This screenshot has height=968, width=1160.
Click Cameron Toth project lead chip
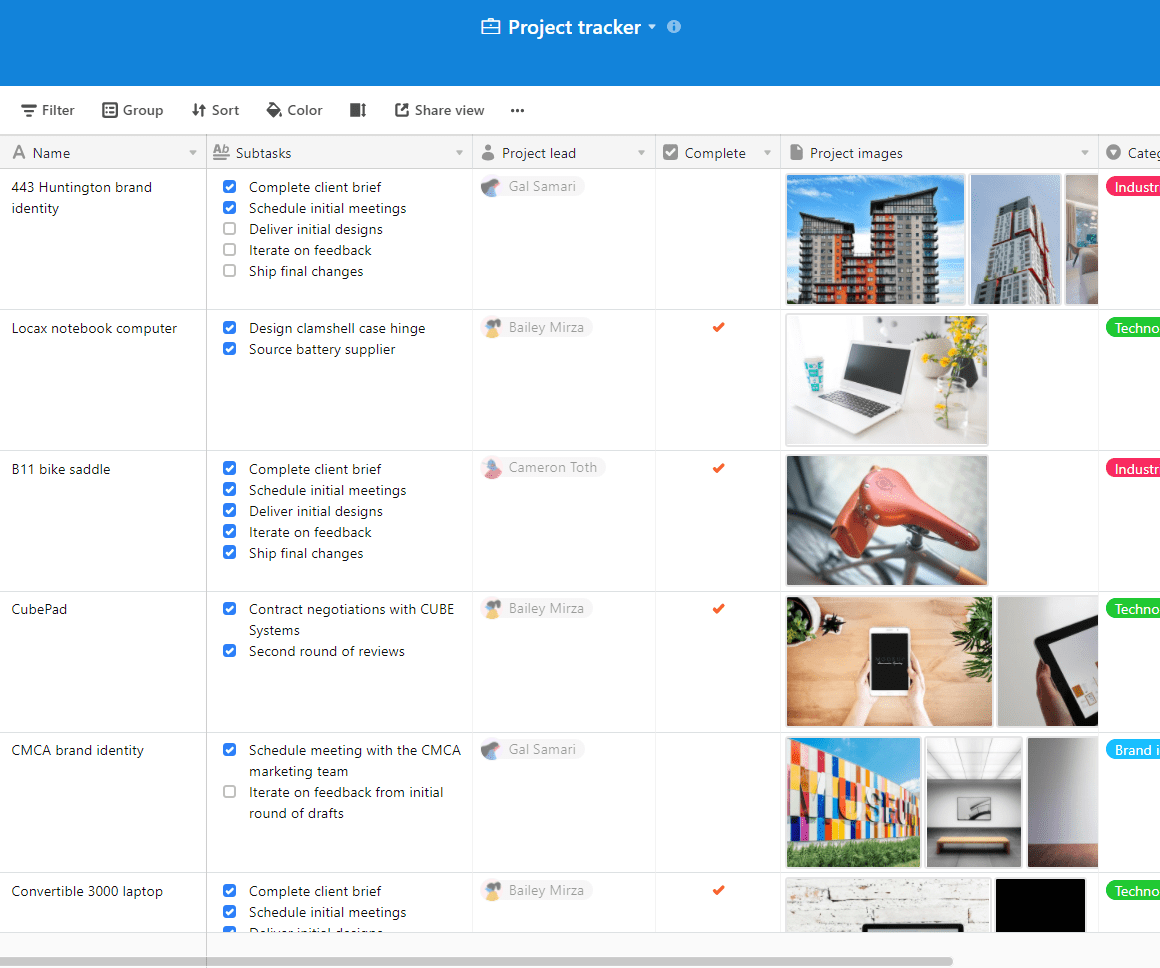543,467
